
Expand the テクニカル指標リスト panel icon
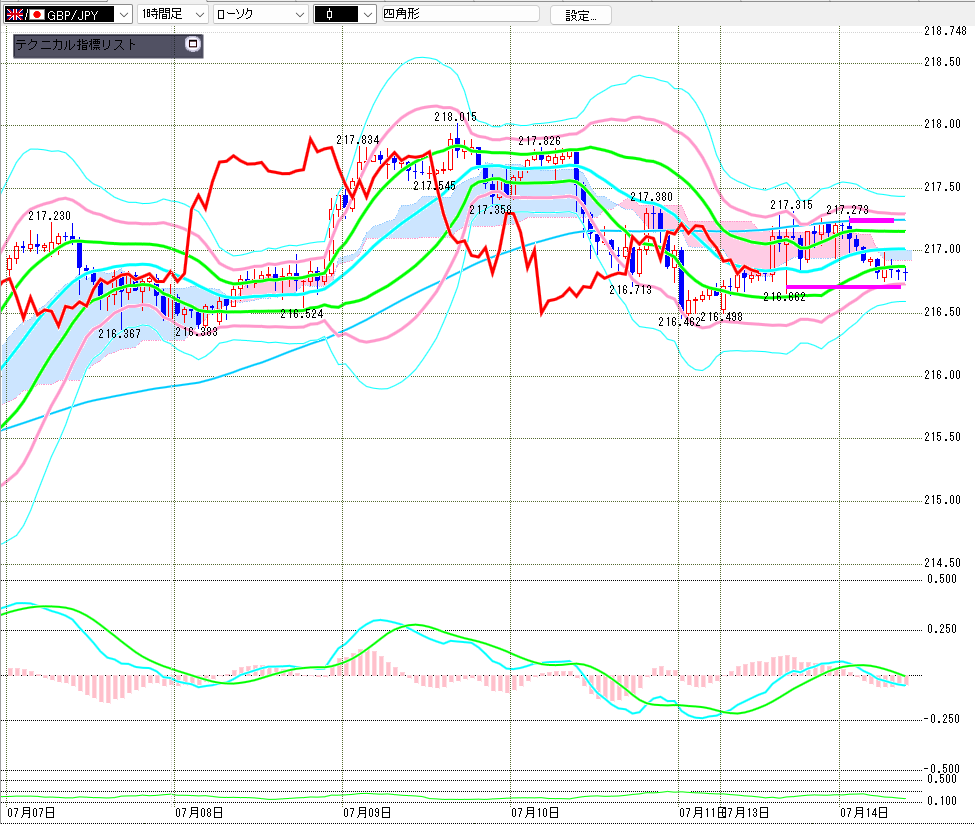coord(193,44)
